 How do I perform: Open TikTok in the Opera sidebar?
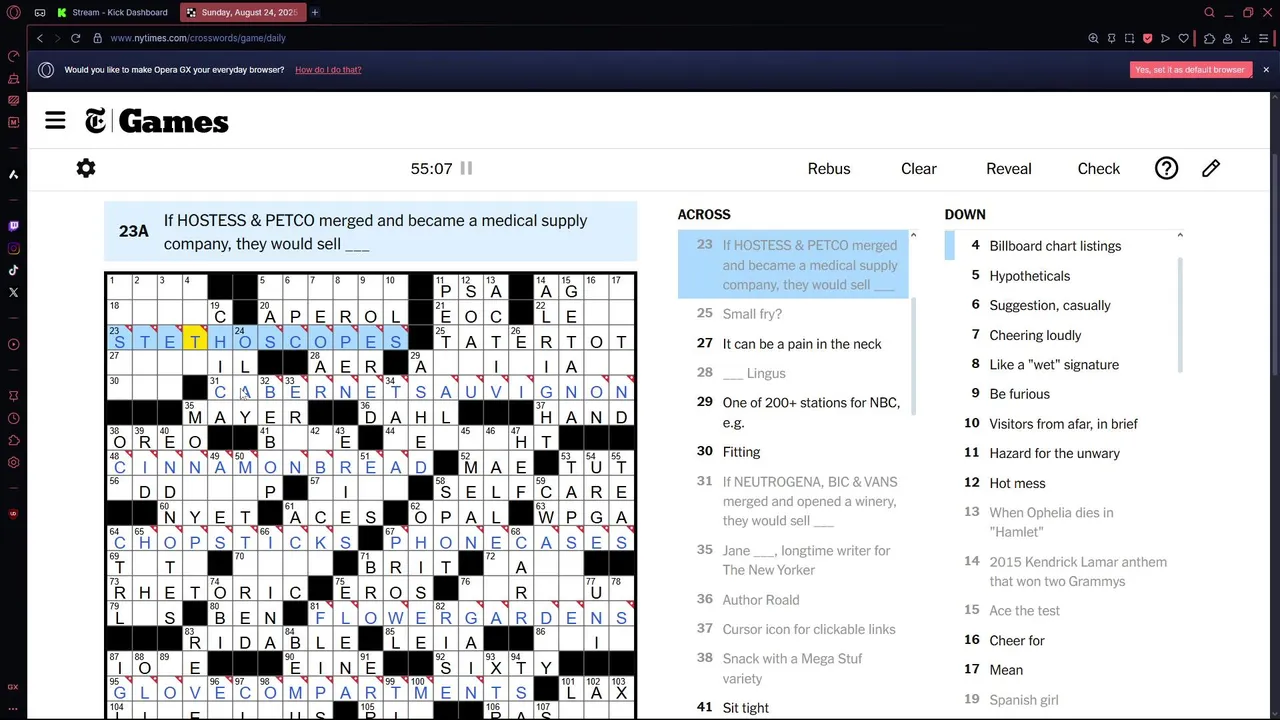click(x=13, y=270)
